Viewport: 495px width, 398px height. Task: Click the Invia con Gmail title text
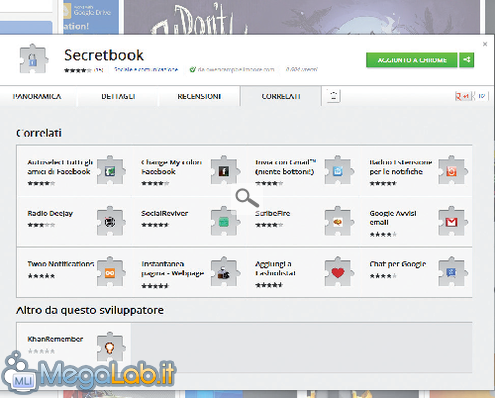coord(285,167)
